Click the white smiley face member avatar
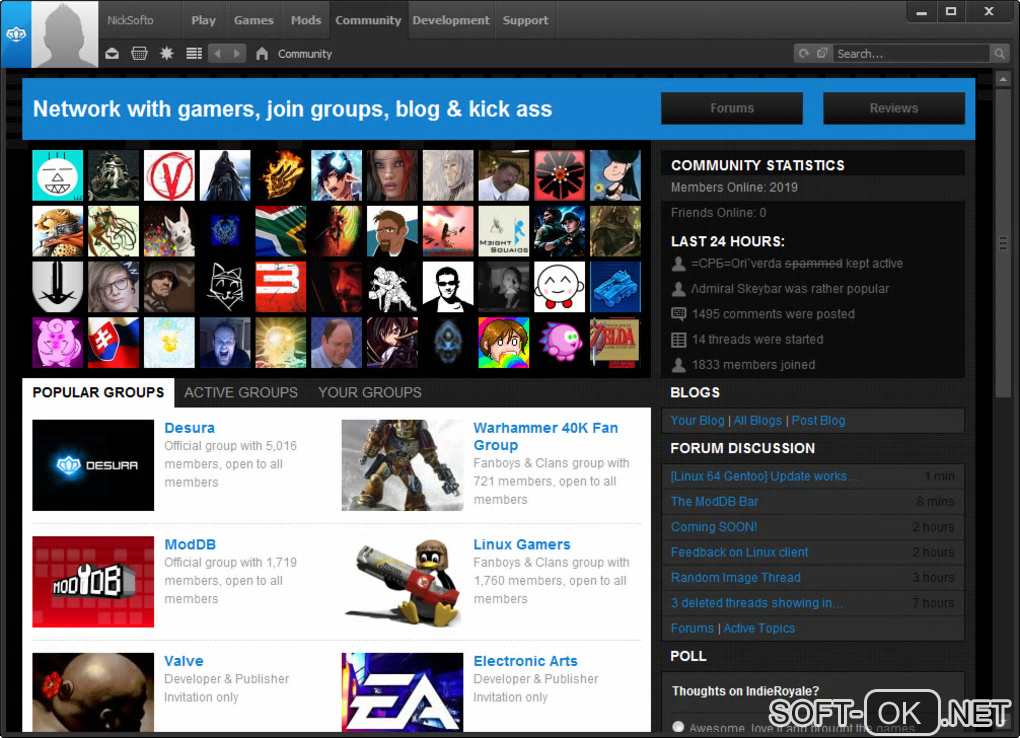 559,286
